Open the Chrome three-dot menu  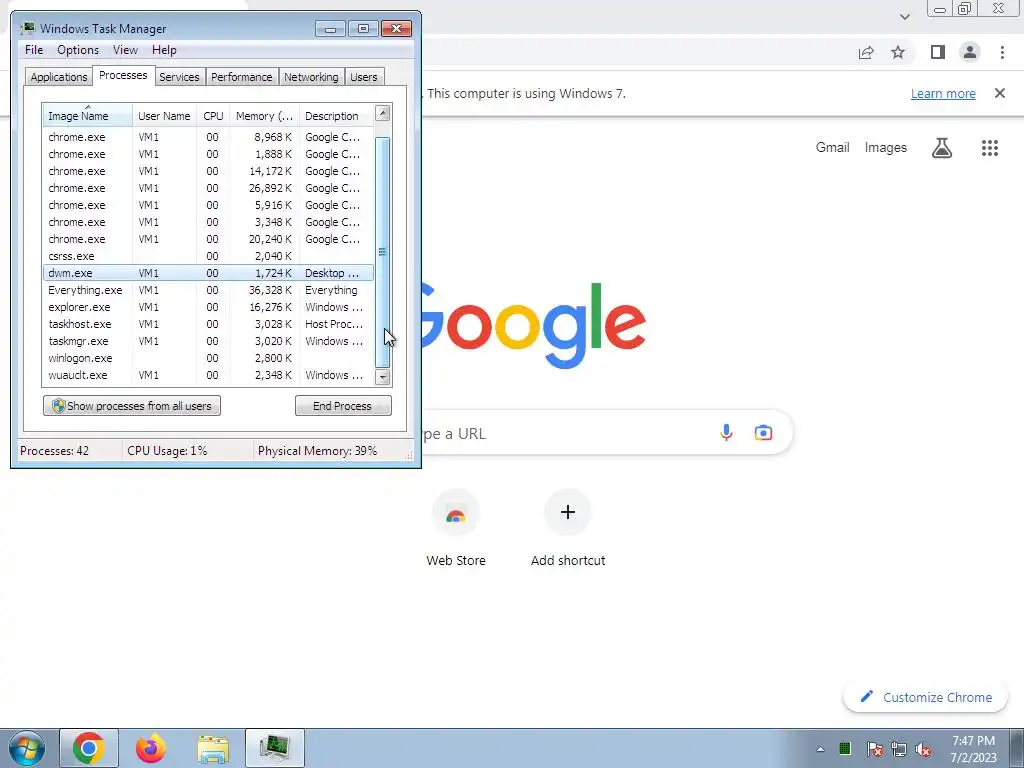point(1002,52)
